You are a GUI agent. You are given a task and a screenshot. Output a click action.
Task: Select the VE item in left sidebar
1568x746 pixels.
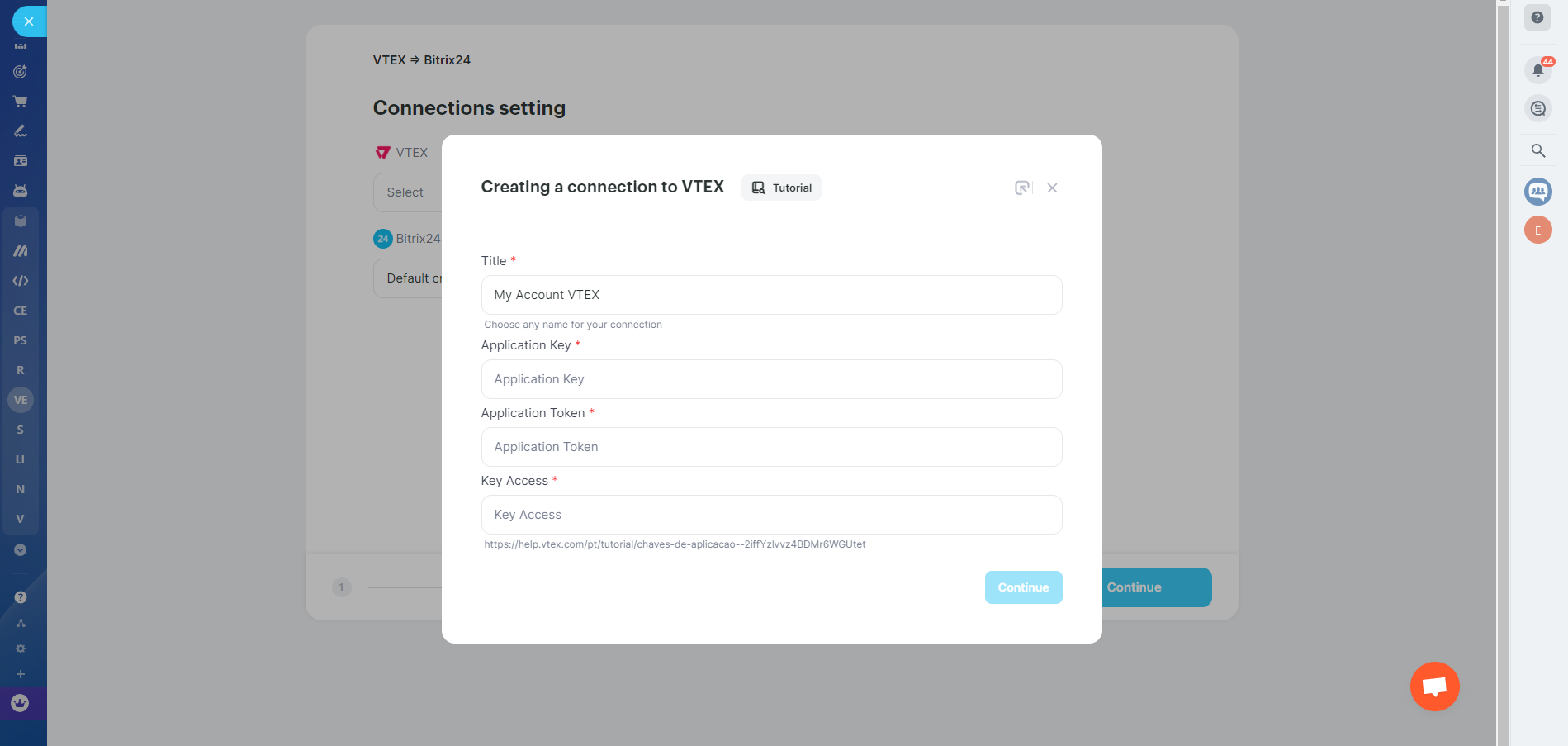coord(21,400)
